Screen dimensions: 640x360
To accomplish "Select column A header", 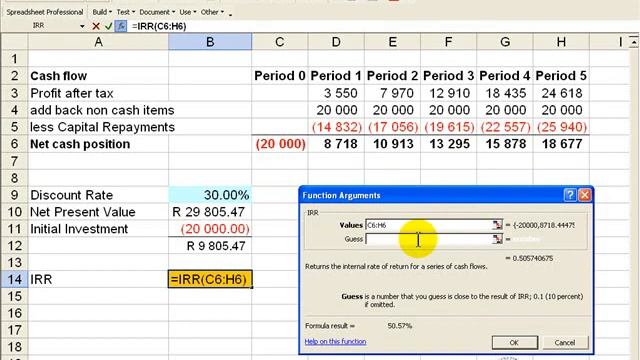I will 98,42.
